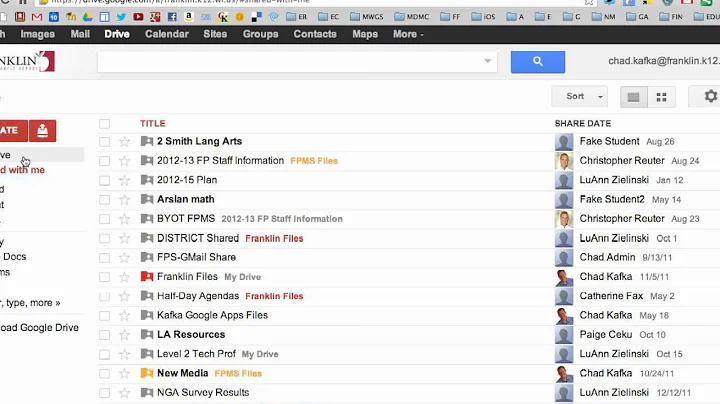Viewport: 720px width, 404px height.
Task: Open the ER bookmarks folder
Action: coord(296,17)
